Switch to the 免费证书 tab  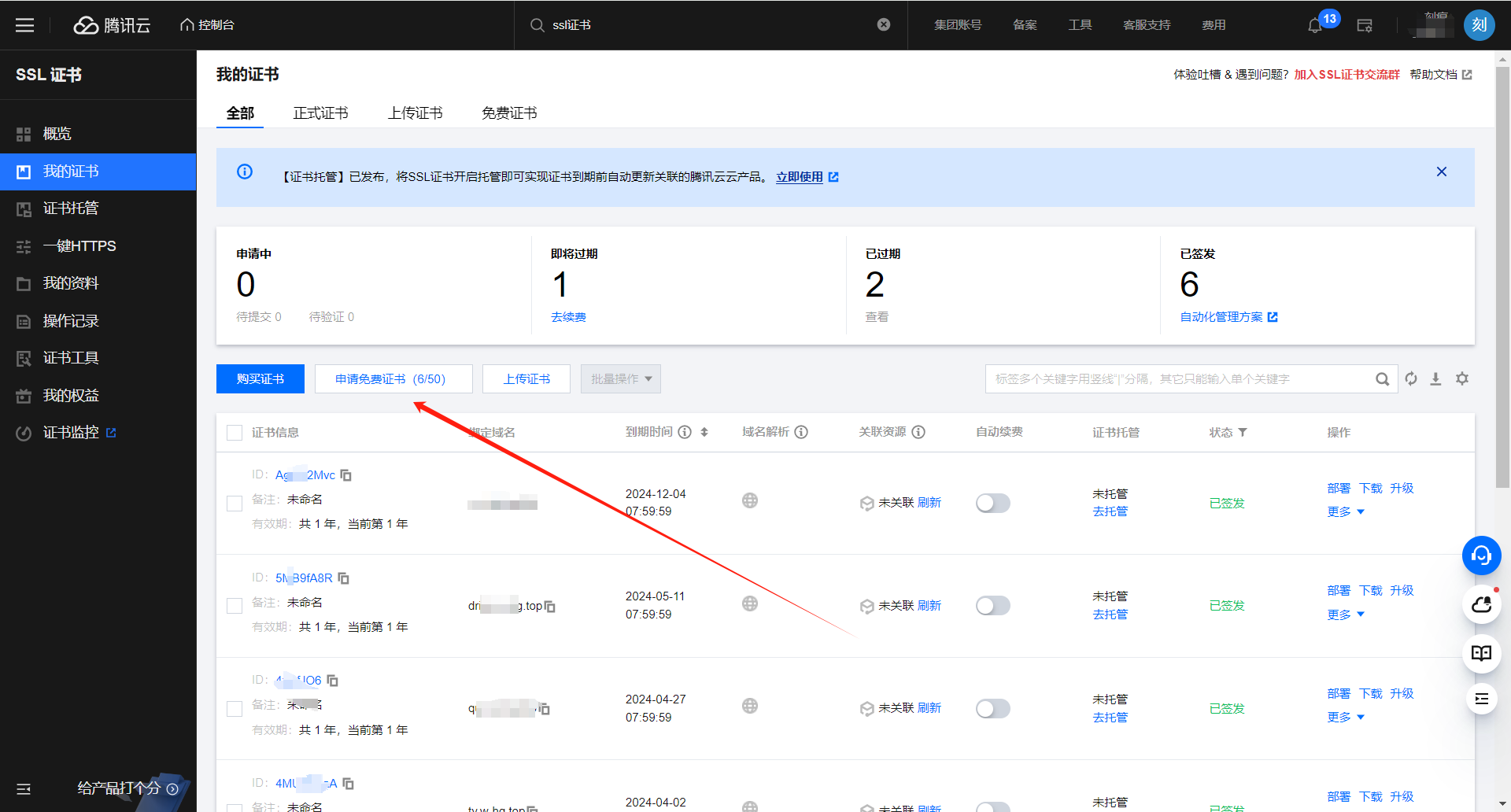coord(510,113)
